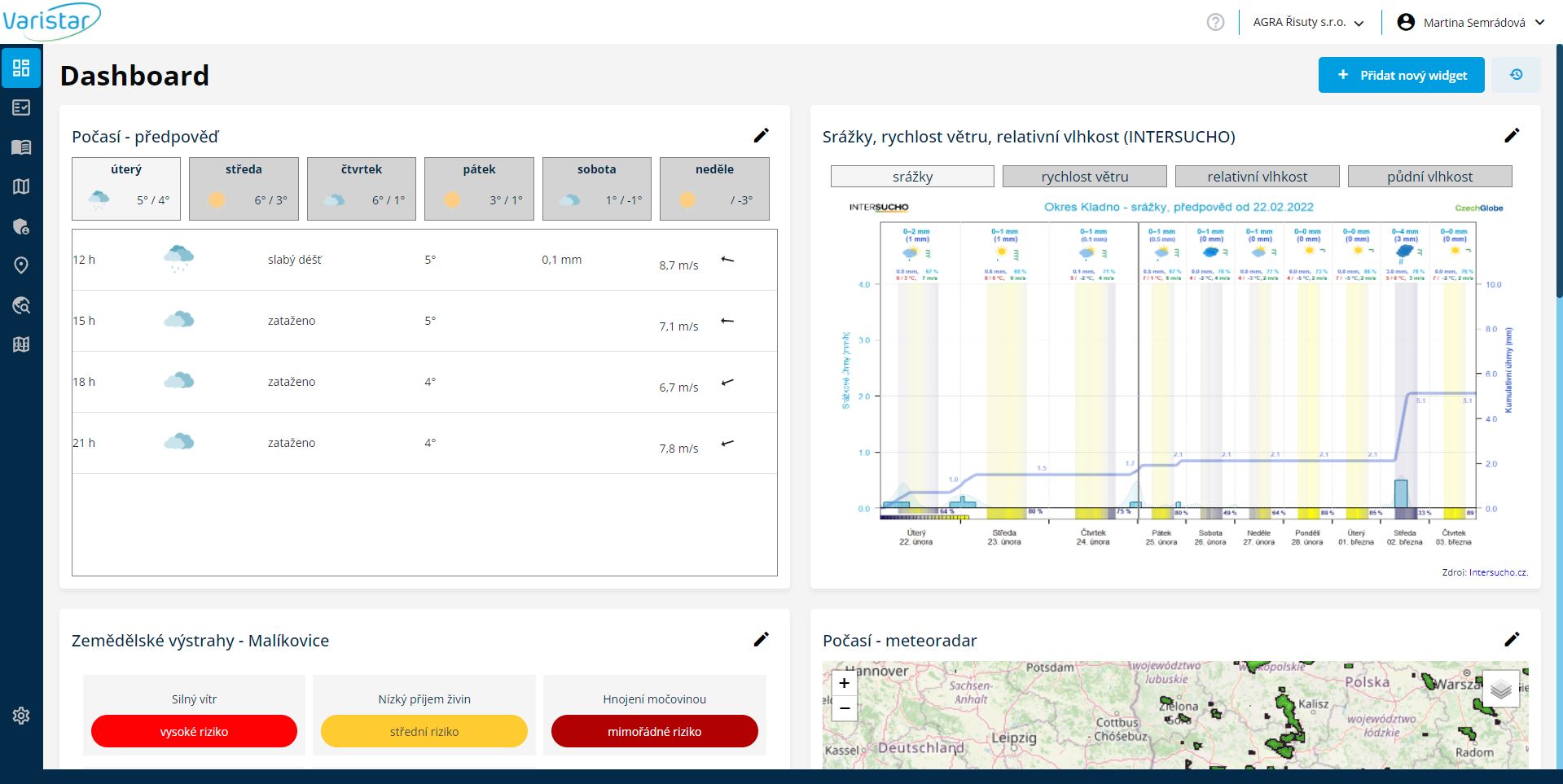Screen dimensions: 1563x784
Task: Open the Dashboard icon in sidebar
Action: (21, 68)
